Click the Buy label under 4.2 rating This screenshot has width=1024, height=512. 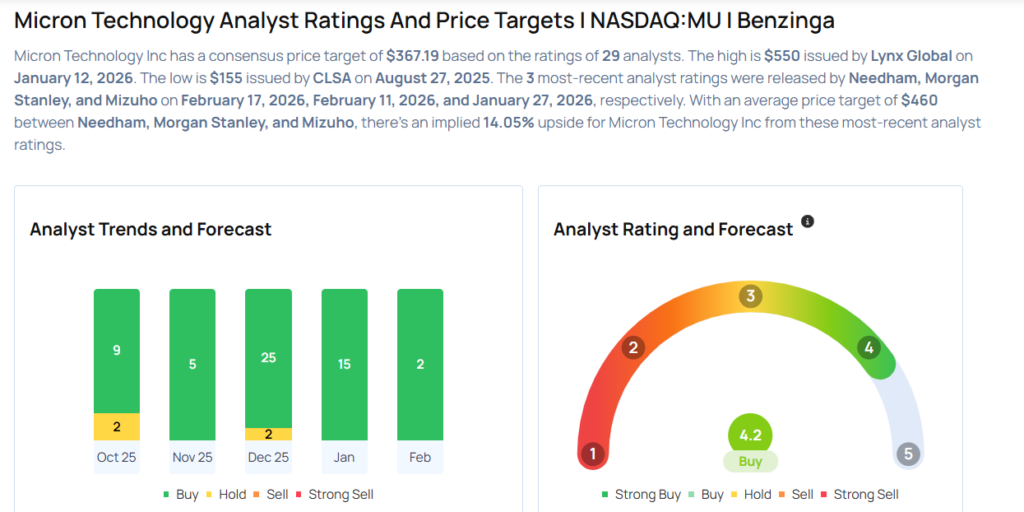[x=750, y=462]
